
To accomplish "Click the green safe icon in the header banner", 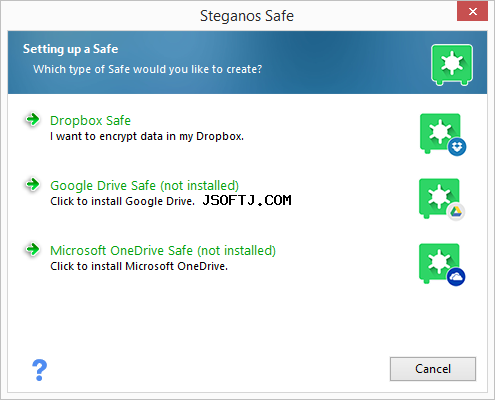I will pyautogui.click(x=452, y=65).
